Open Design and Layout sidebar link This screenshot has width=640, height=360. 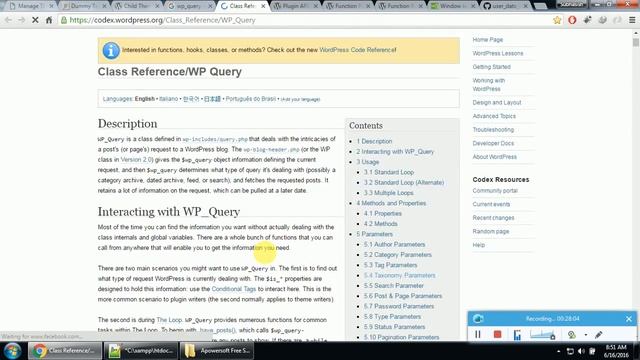click(x=497, y=102)
